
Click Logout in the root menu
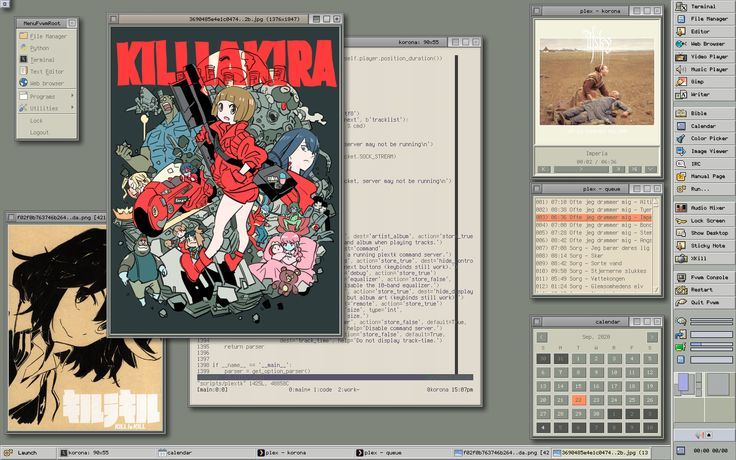[x=39, y=132]
